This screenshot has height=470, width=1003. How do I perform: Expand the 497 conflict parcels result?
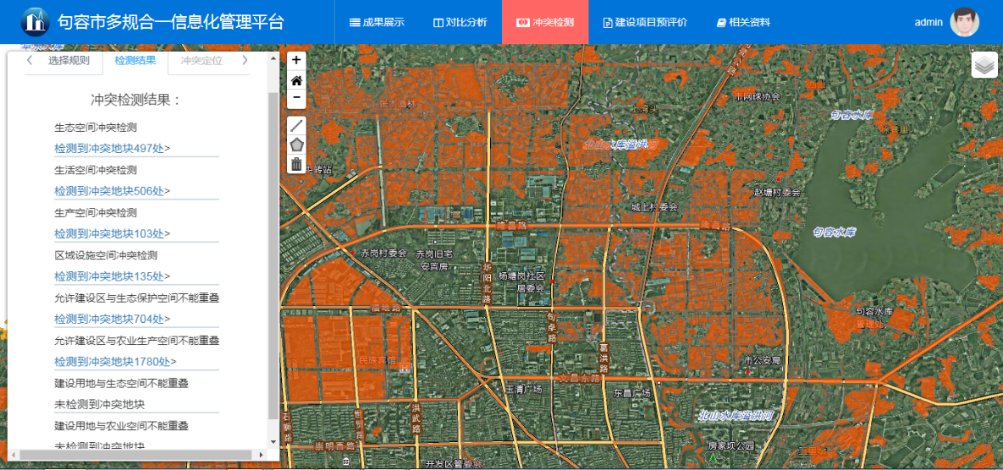(x=112, y=149)
